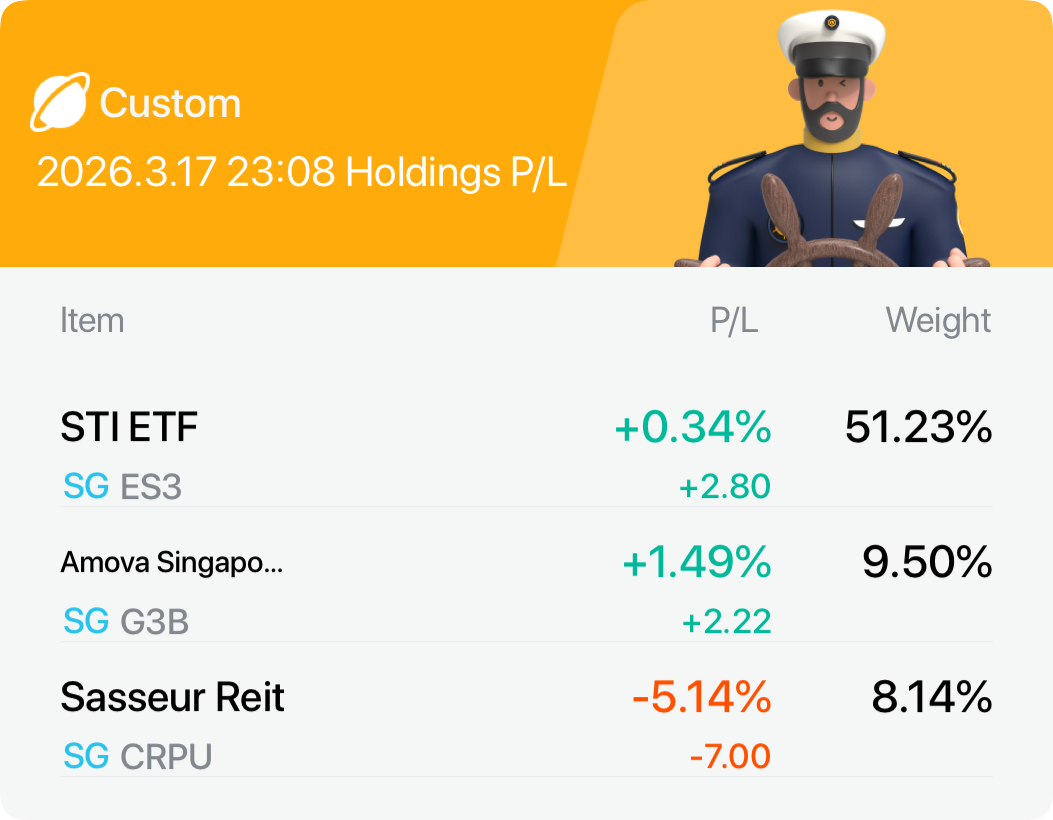Click the +0.34% P/L value
The height and width of the screenshot is (820, 1053).
coord(692,427)
